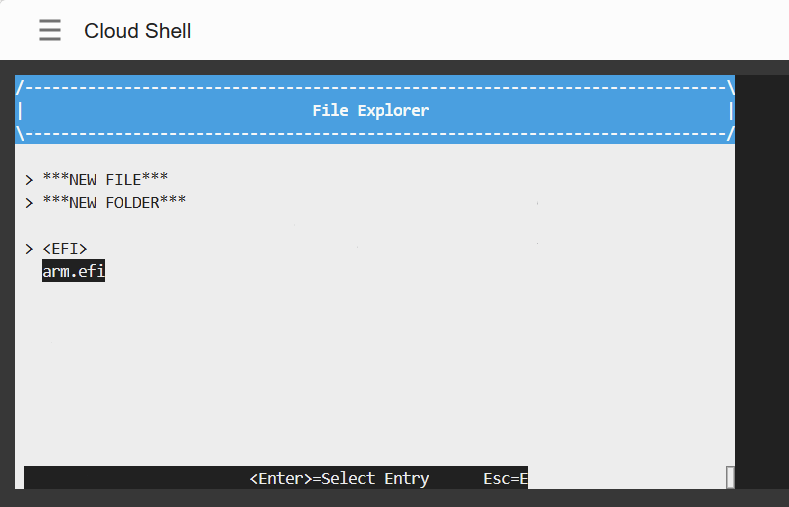Click the scrollbar thumb at terminal's bottom-right
Viewport: 789px width, 507px height.
tap(730, 478)
